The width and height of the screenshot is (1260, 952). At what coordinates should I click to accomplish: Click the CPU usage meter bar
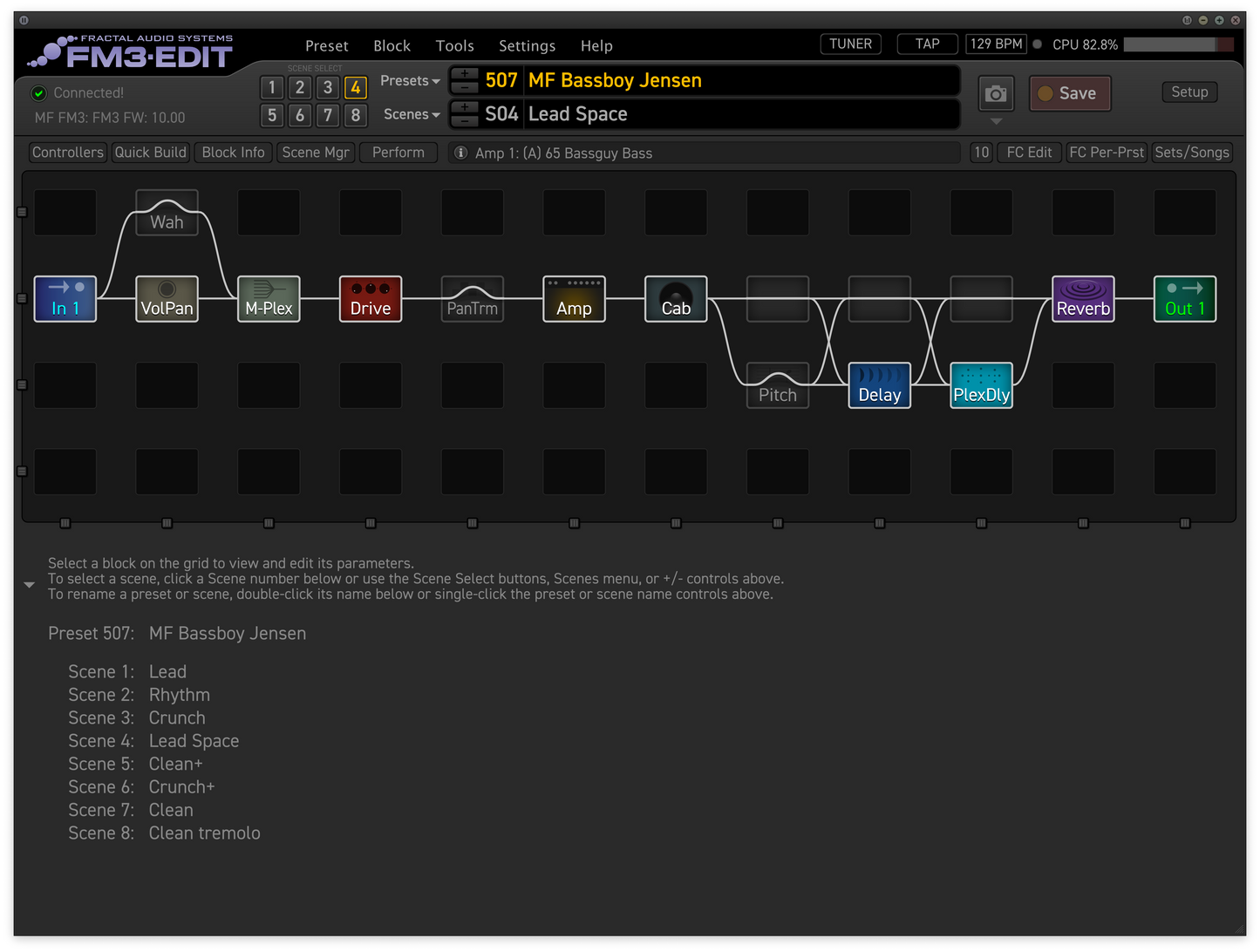pos(1178,44)
